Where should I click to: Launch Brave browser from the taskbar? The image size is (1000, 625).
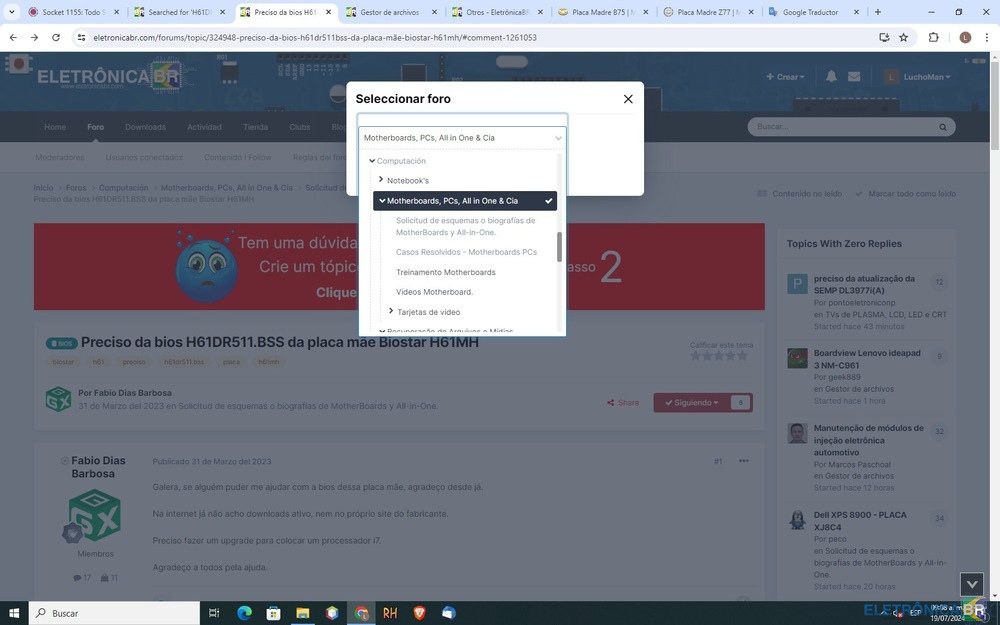419,613
